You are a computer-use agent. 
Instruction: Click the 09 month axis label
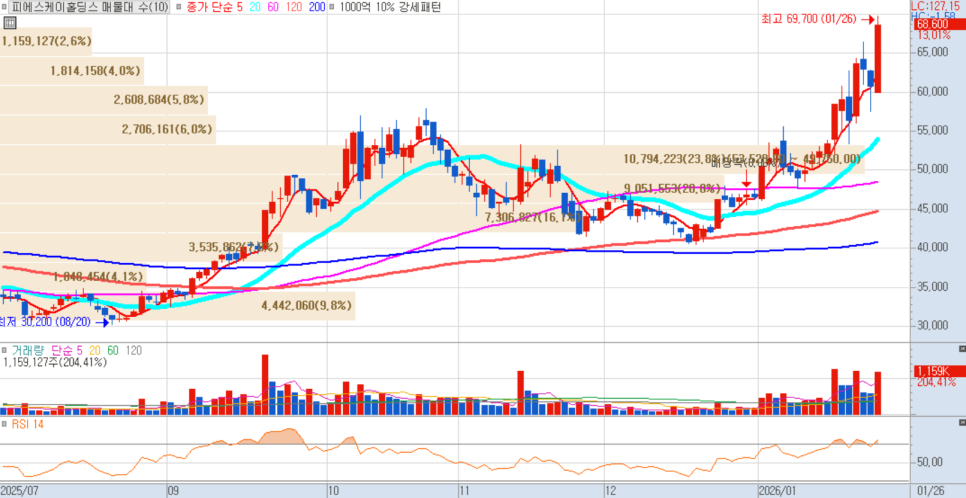click(x=174, y=491)
